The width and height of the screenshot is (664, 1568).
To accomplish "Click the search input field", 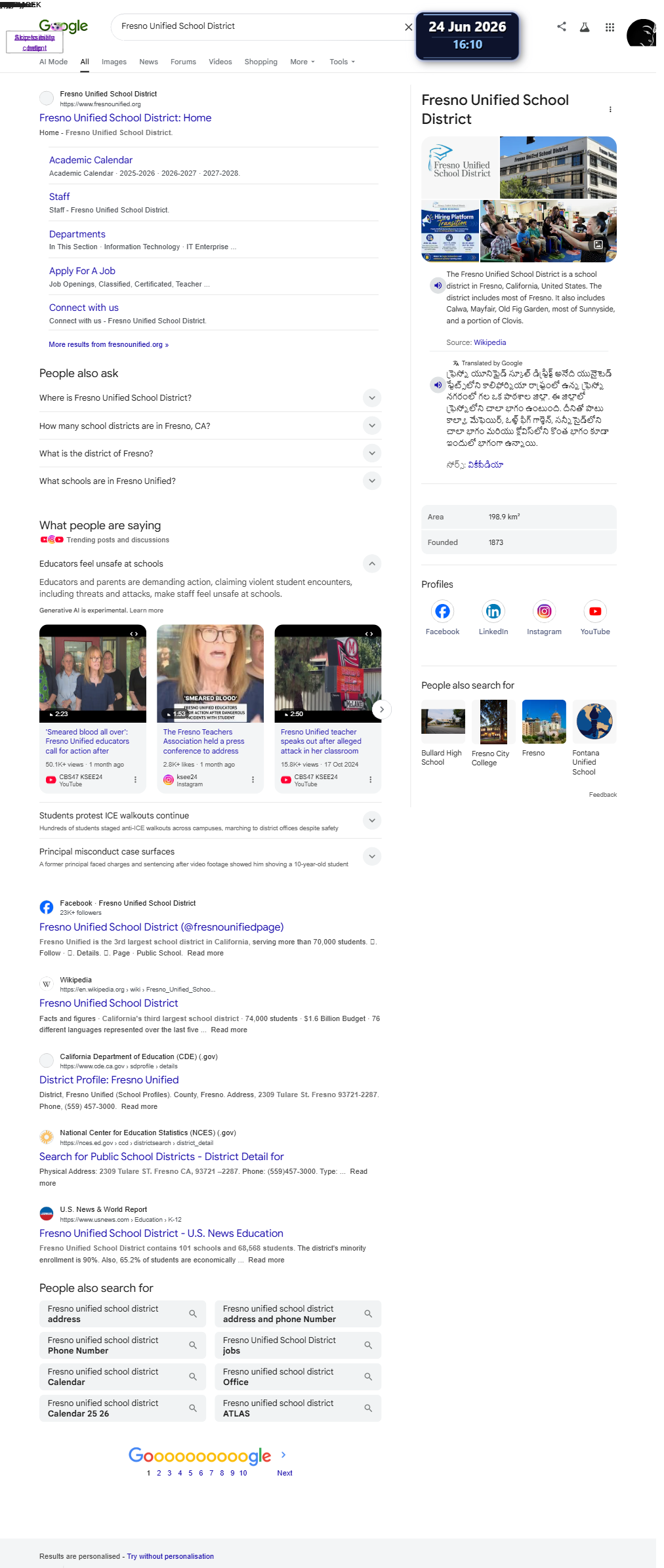I will [x=259, y=26].
